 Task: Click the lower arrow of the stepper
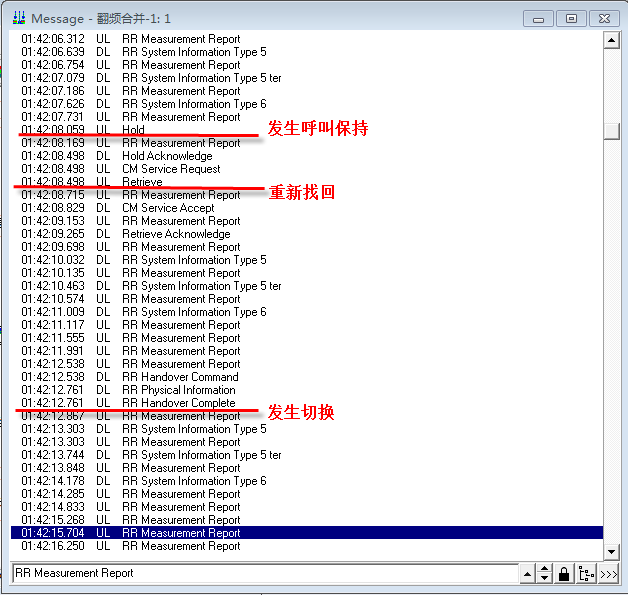click(544, 579)
